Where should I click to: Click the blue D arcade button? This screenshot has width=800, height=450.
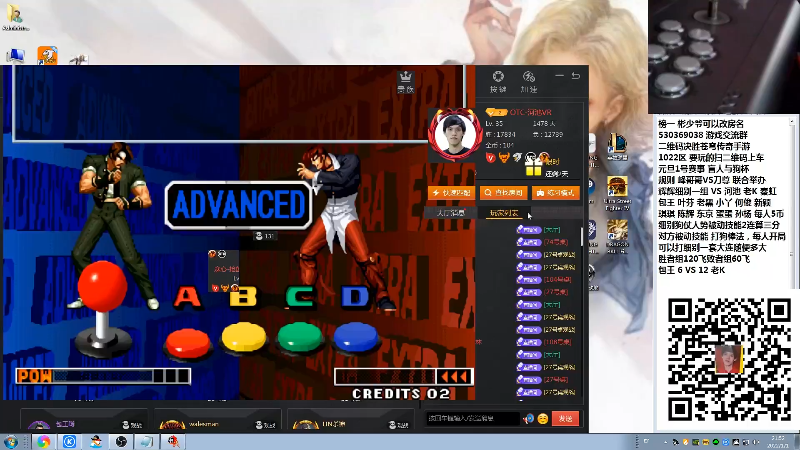pyautogui.click(x=356, y=338)
